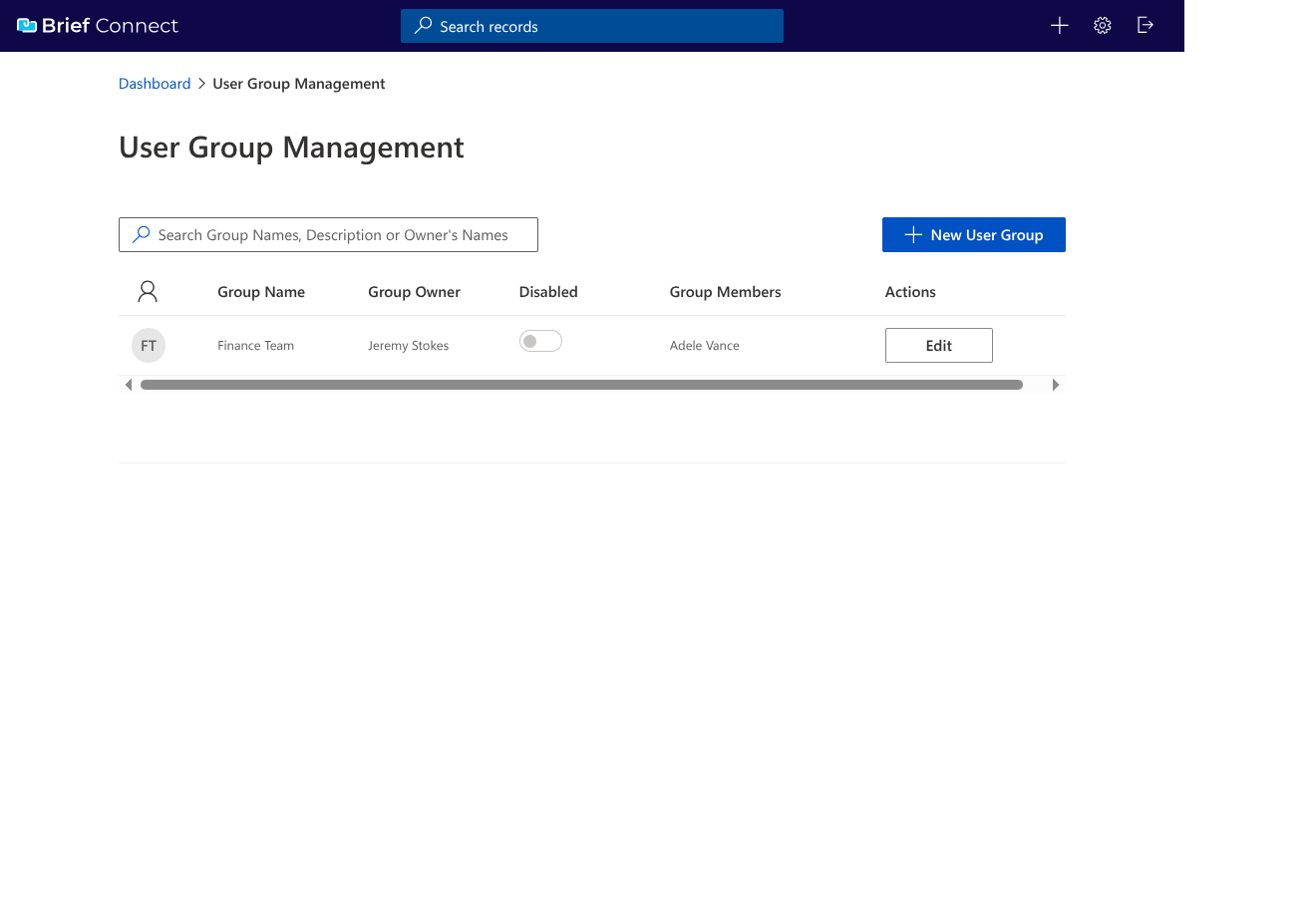This screenshot has height=901, width=1316.
Task: Open the settings gear icon
Action: point(1102,25)
